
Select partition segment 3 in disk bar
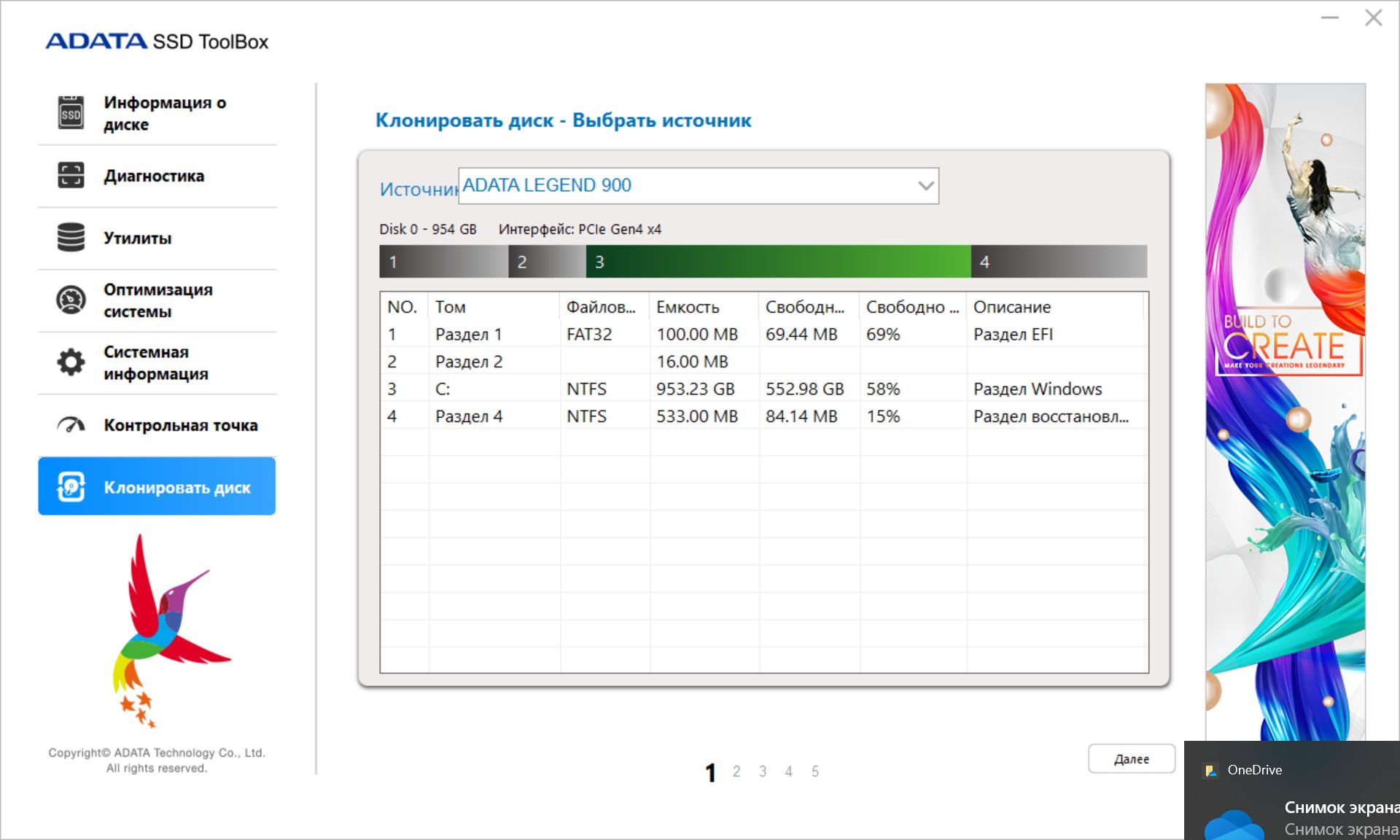pos(778,262)
